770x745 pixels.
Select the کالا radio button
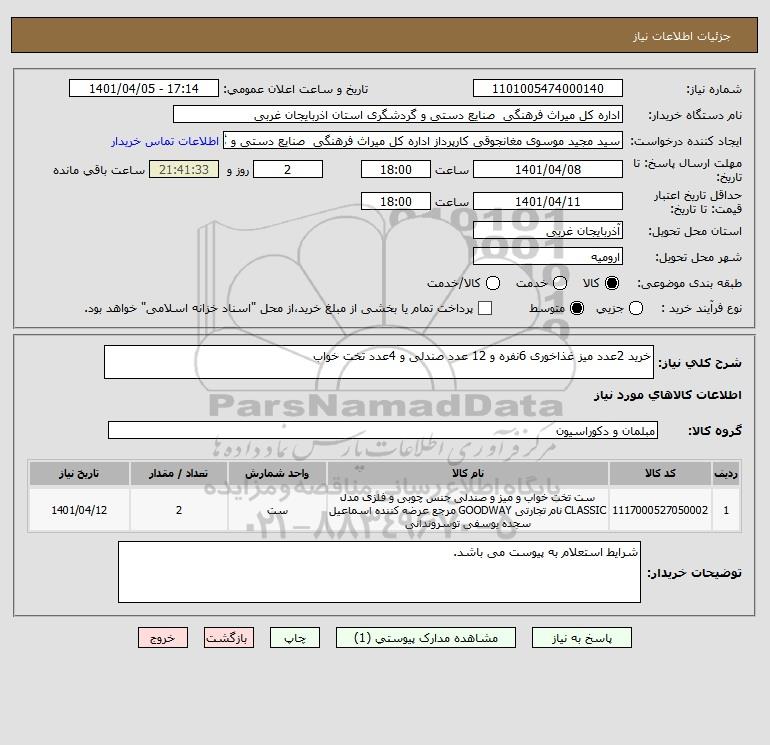click(612, 283)
